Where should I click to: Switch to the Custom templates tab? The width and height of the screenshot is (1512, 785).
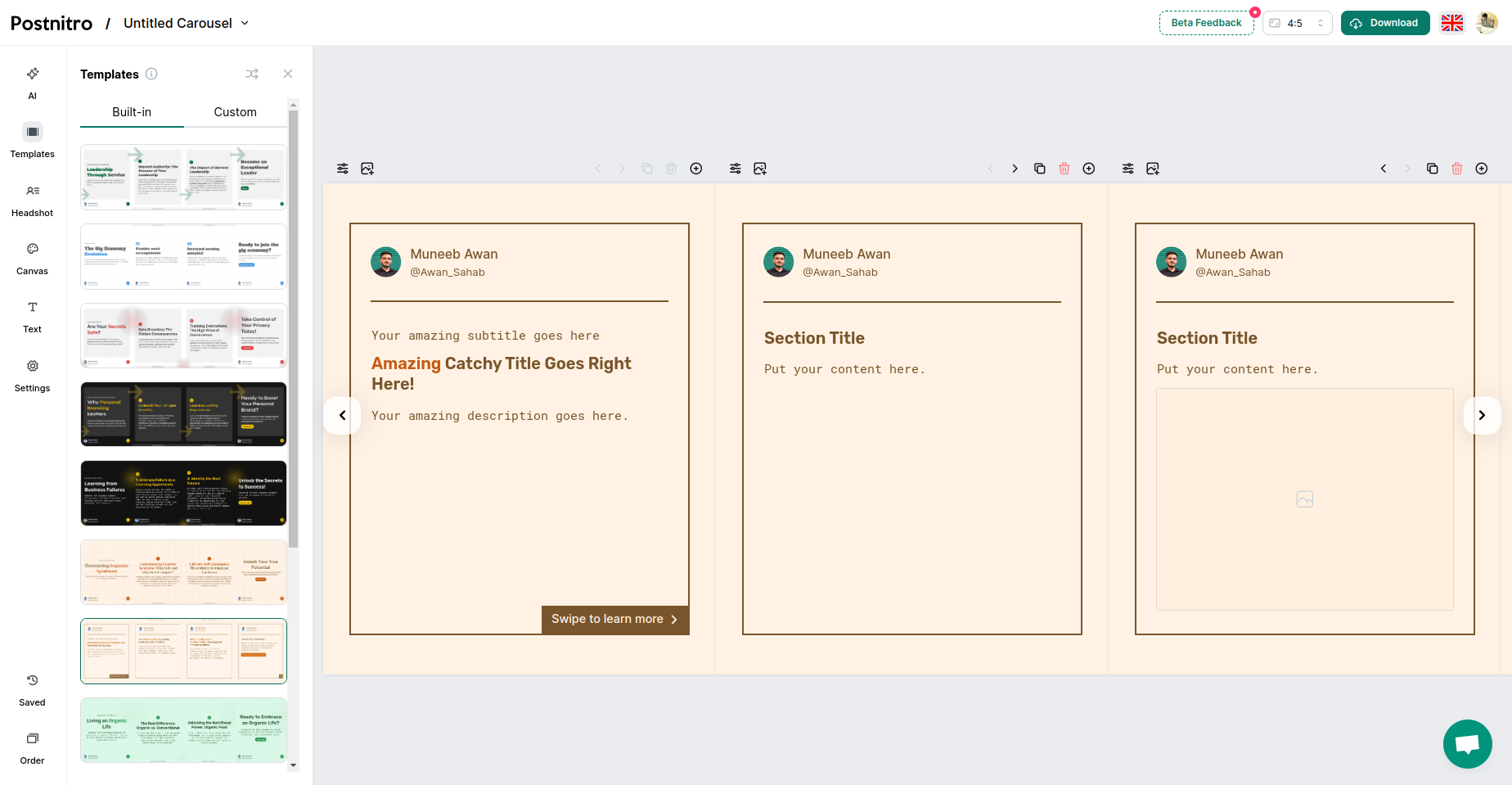coord(236,112)
